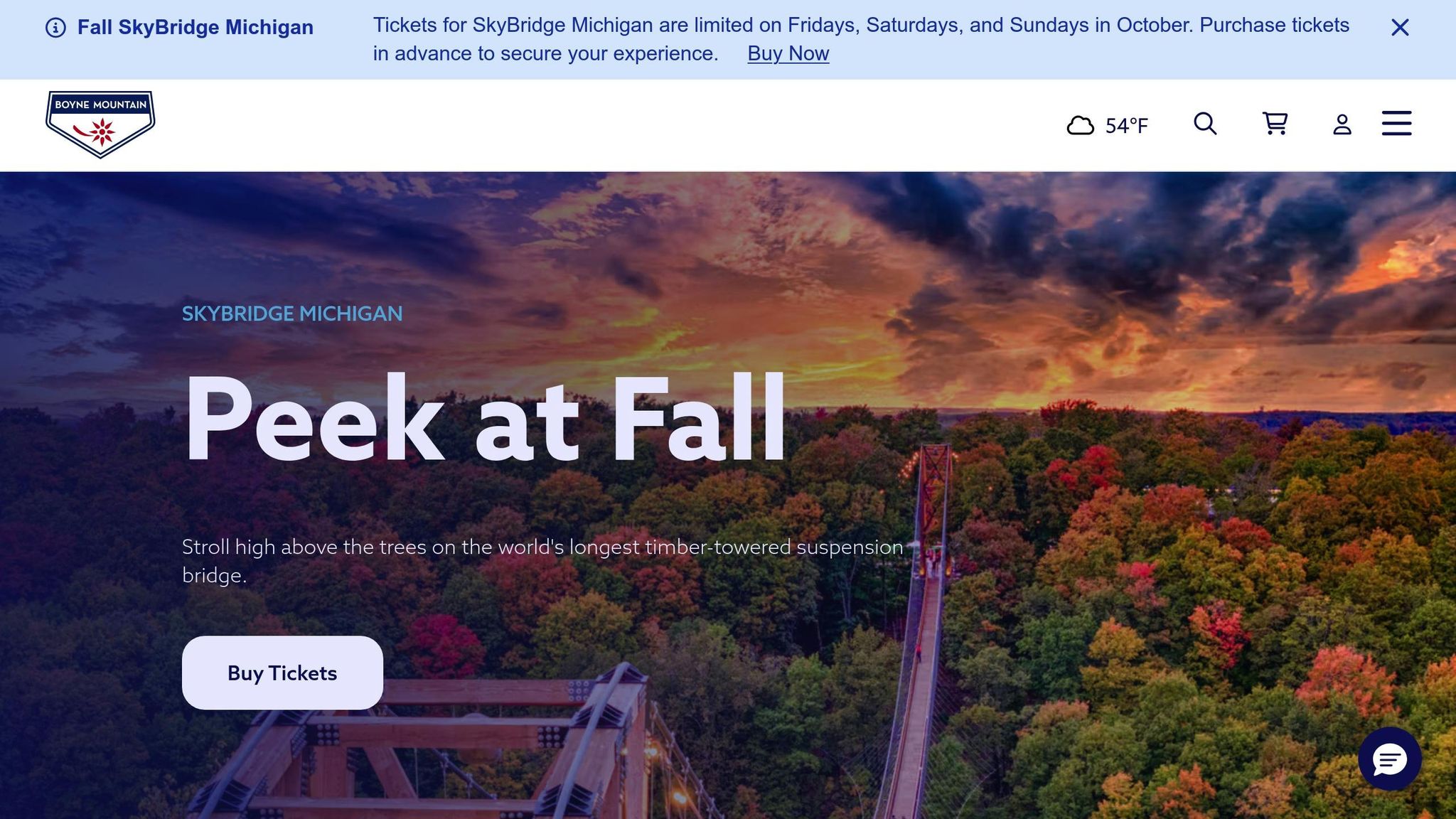View the shopping cart

[x=1275, y=124]
